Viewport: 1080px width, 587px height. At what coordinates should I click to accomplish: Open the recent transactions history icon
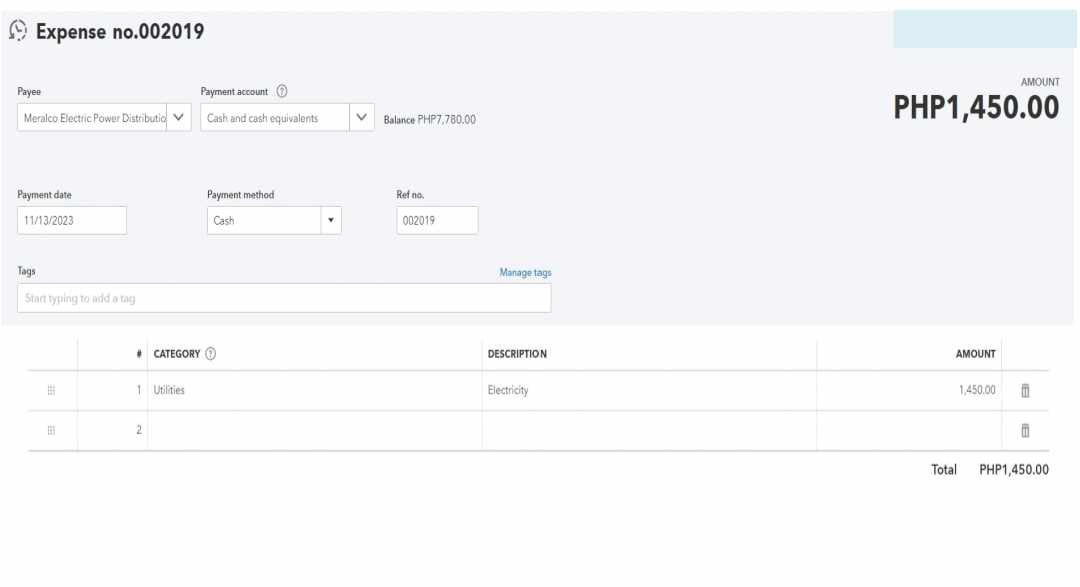pos(18,30)
